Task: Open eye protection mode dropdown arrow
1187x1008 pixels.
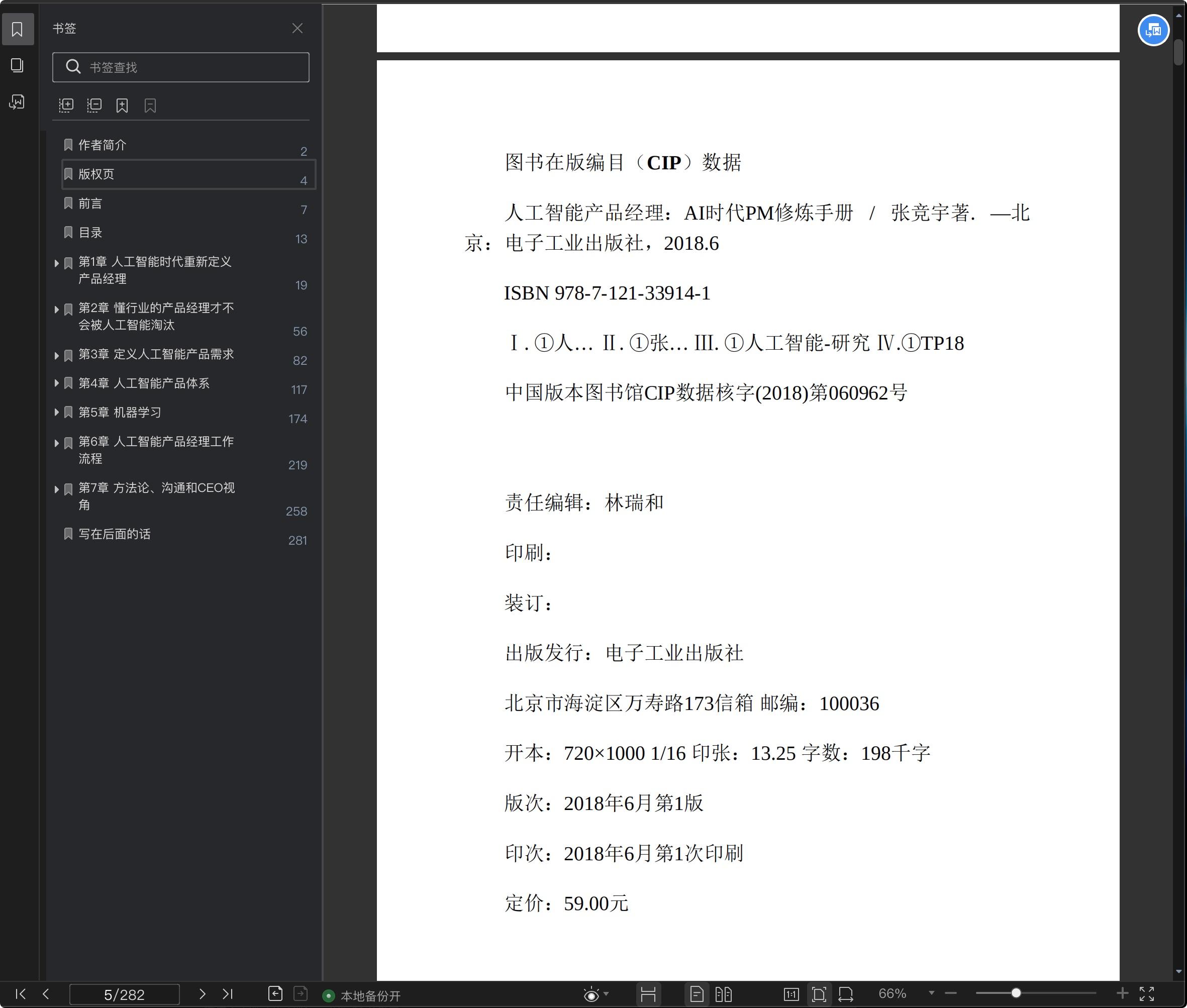Action: 607,994
